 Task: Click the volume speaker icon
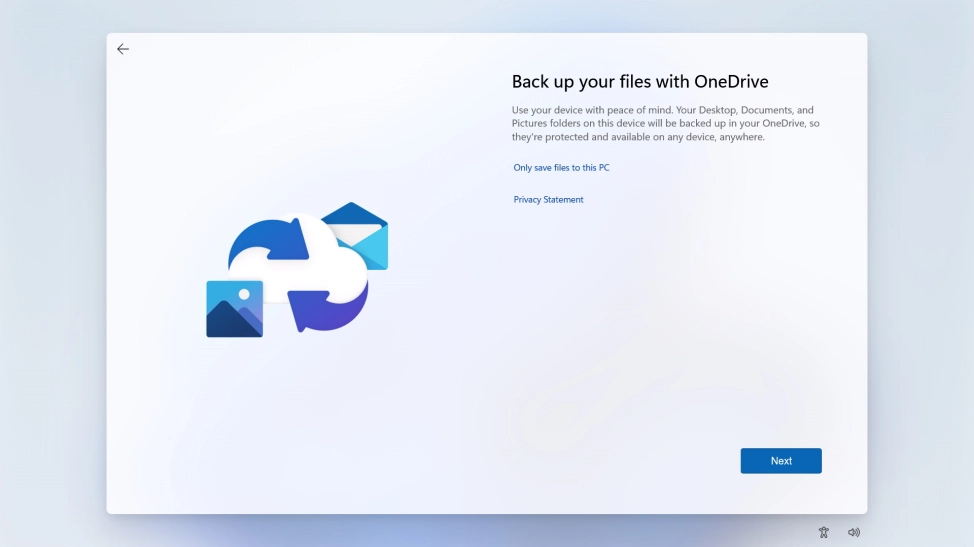tap(854, 532)
